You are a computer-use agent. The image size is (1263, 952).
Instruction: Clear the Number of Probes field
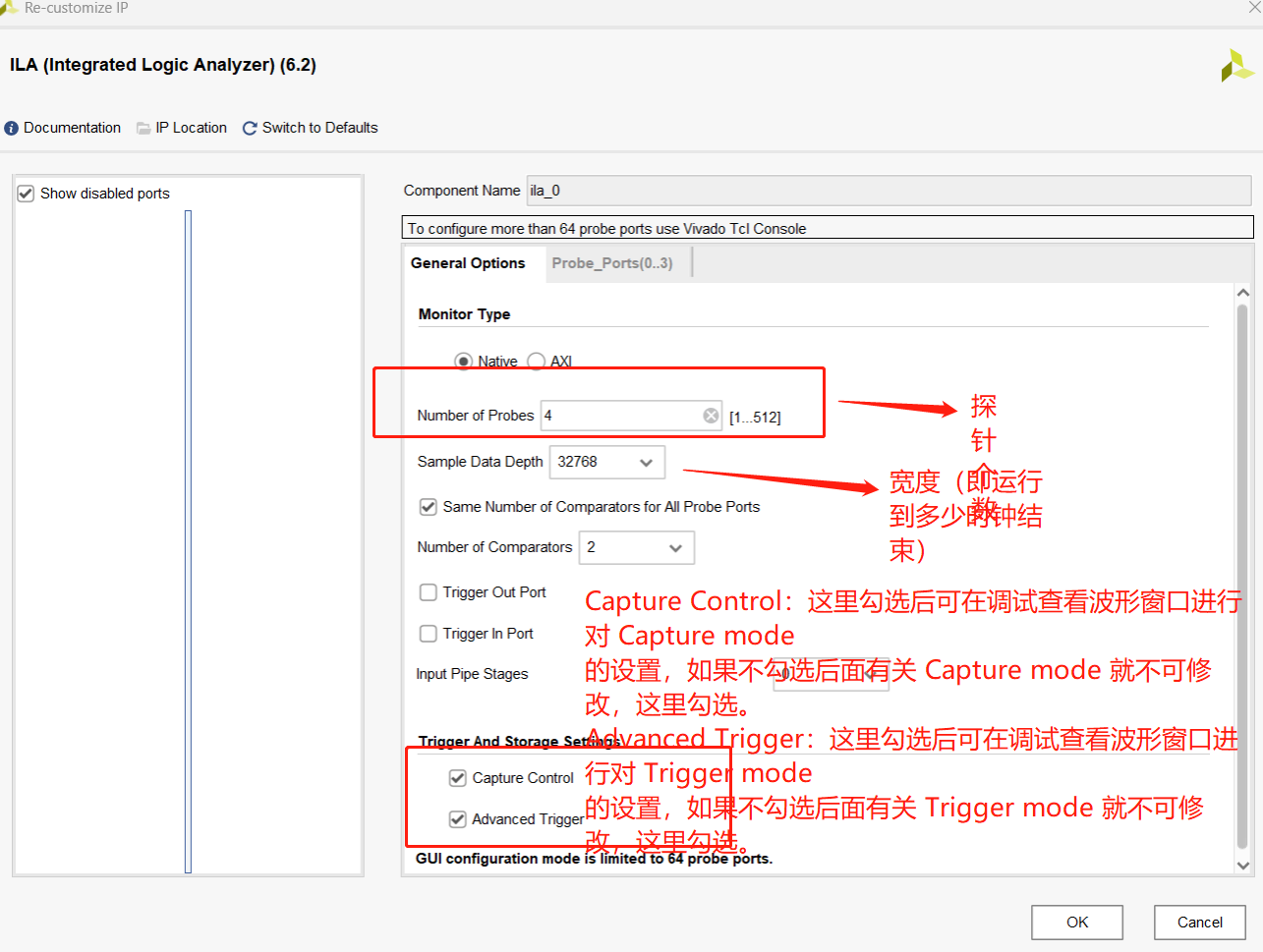click(711, 416)
